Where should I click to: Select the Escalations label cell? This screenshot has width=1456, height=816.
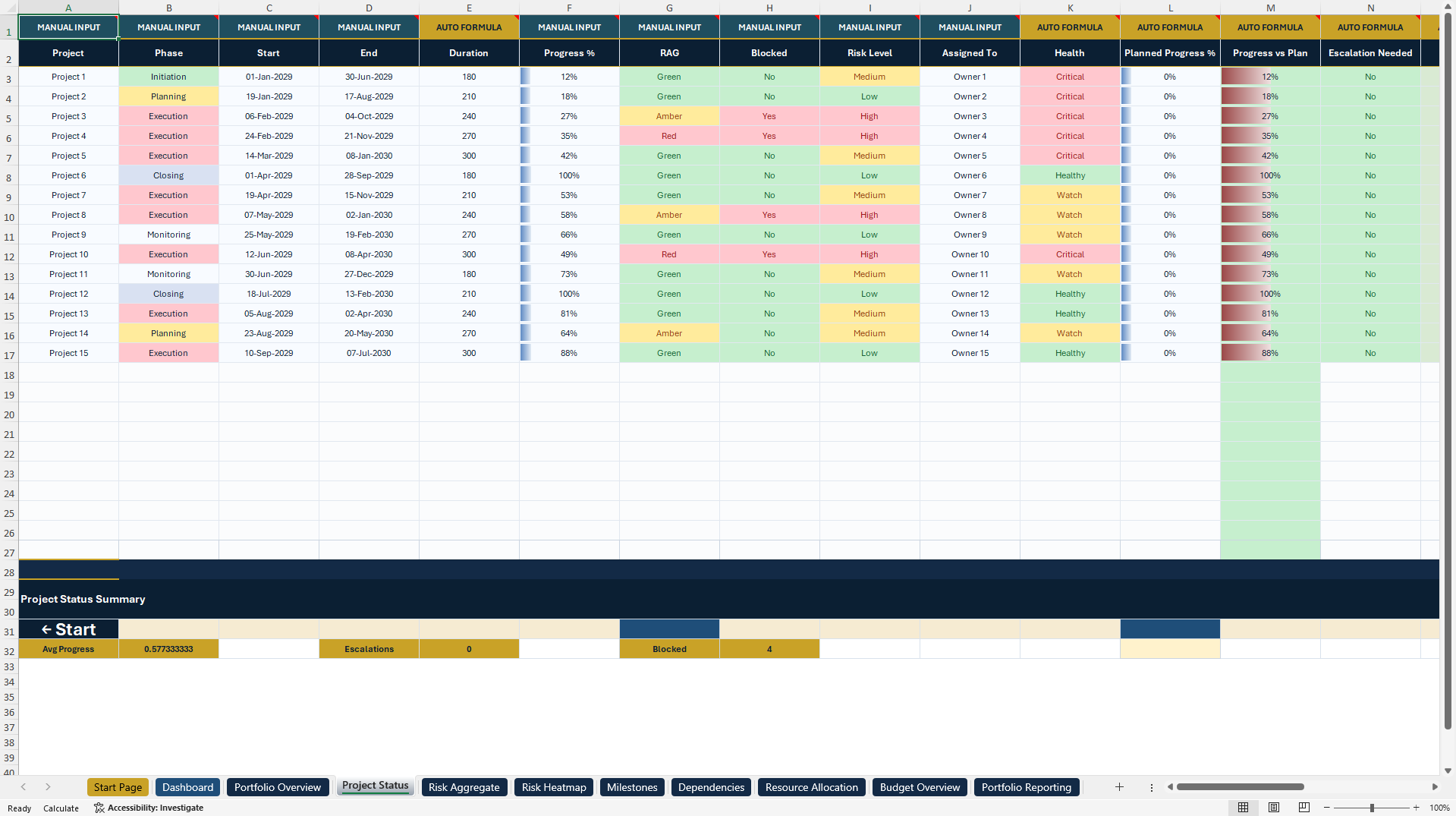(369, 649)
